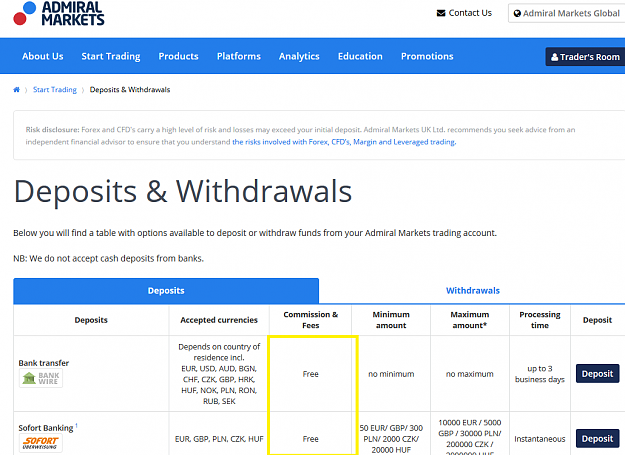Click 'Free' fee in Sofort Banking row
The height and width of the screenshot is (455, 625).
pos(311,439)
